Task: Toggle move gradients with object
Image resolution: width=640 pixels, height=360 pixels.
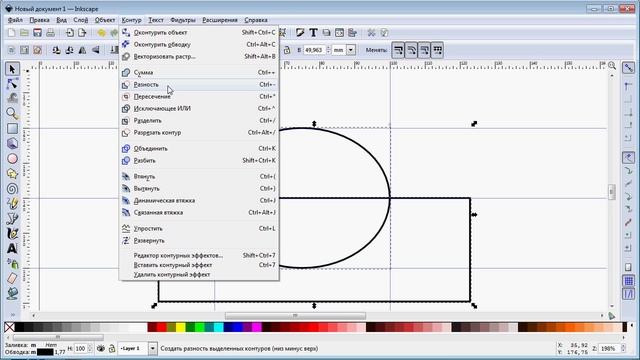Action: point(424,50)
